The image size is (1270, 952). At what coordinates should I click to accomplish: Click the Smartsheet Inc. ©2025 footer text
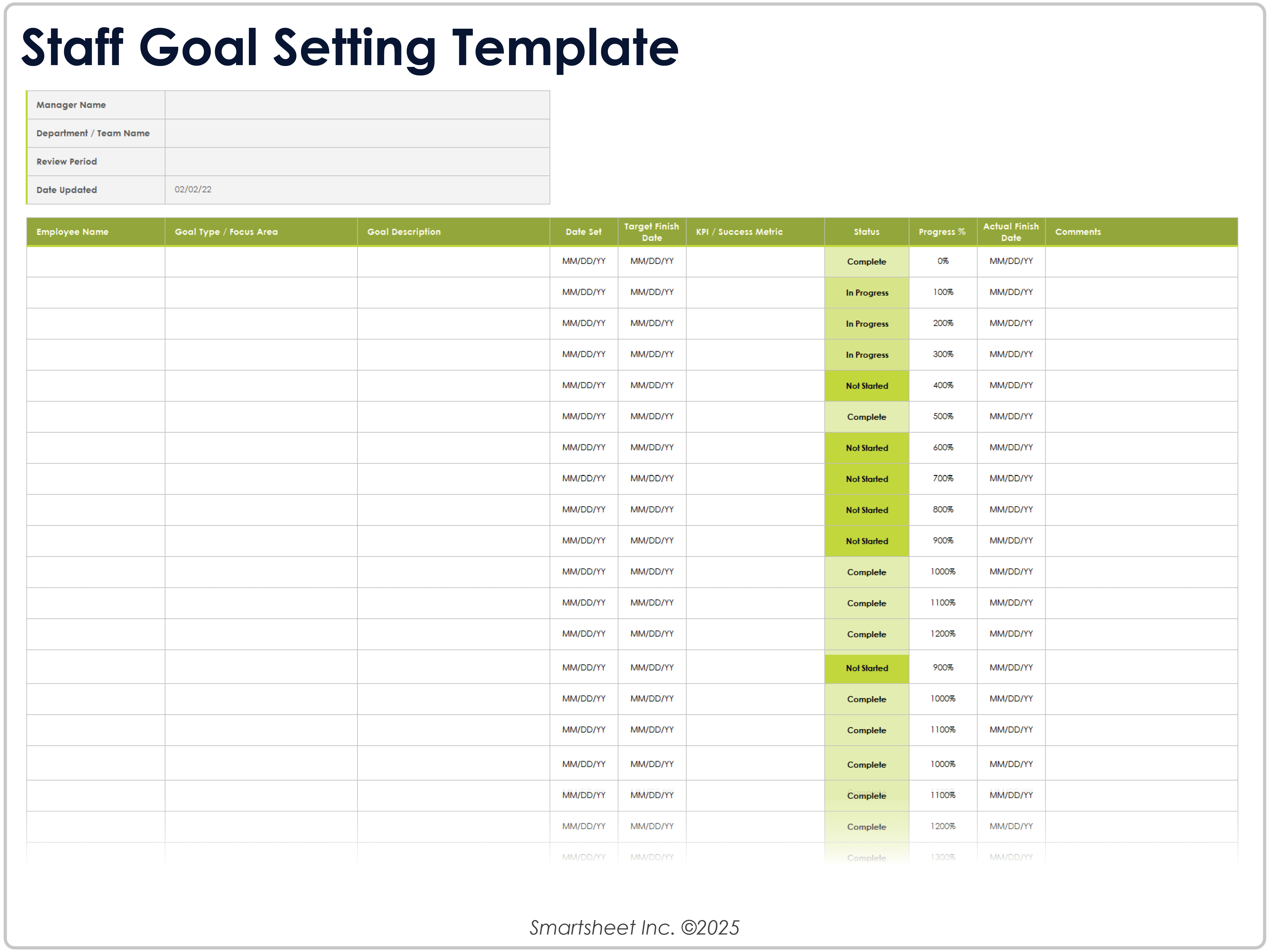634,927
